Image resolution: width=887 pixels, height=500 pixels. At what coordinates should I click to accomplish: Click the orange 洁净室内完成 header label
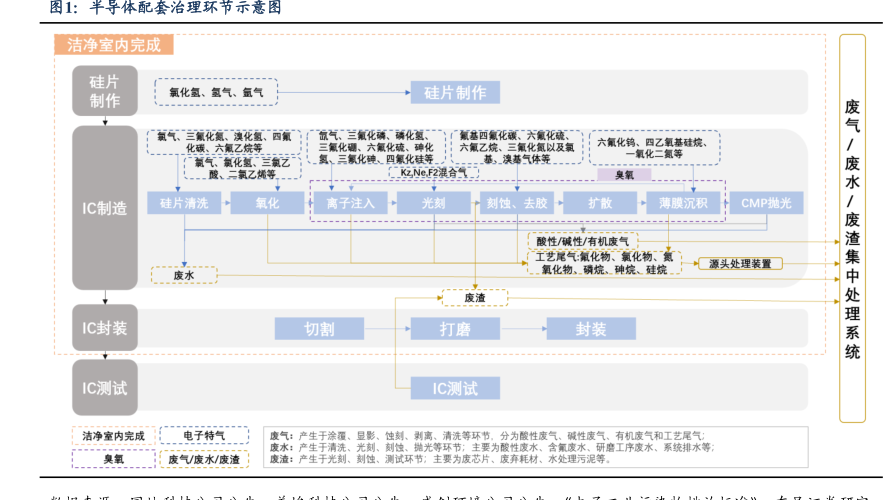(113, 45)
